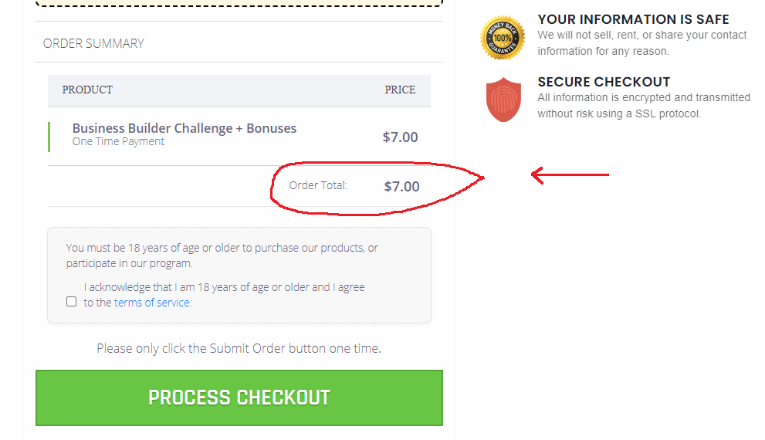Click the Secure Checkout heading
This screenshot has width=765, height=440.
pyautogui.click(x=604, y=82)
